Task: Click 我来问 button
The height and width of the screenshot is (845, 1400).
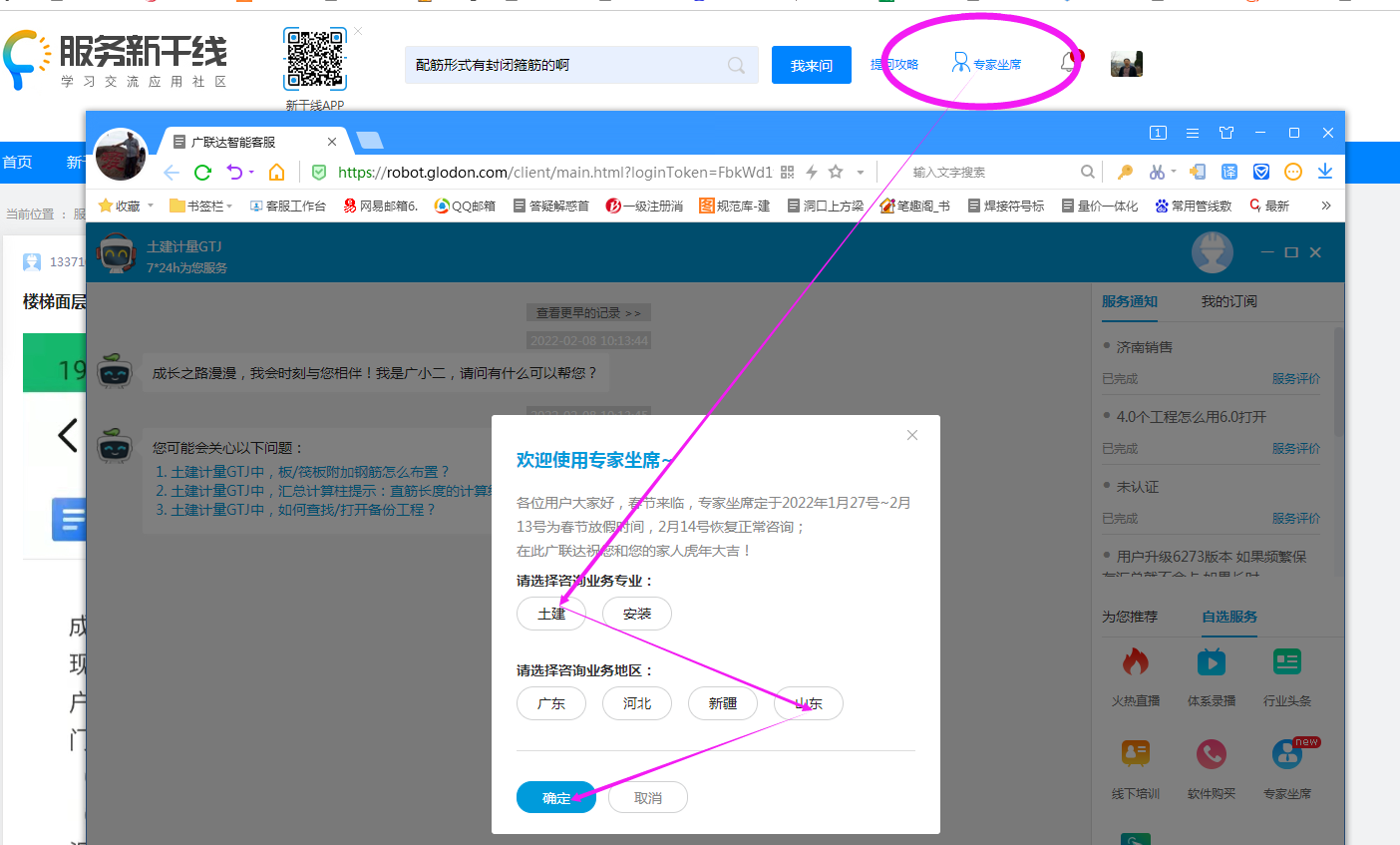Action: [x=812, y=65]
